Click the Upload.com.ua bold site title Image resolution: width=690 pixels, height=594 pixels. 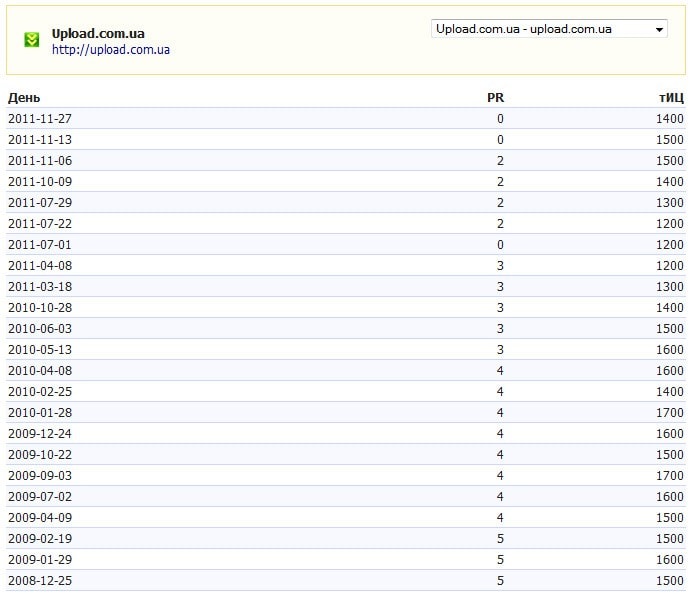coord(98,33)
